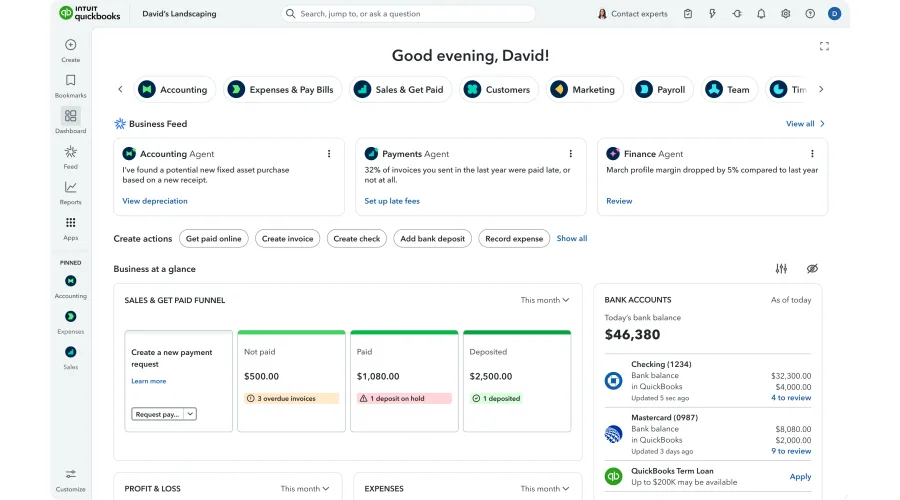This screenshot has height=500, width=900.
Task: Click Review link in Finance Agent card
Action: pos(619,201)
